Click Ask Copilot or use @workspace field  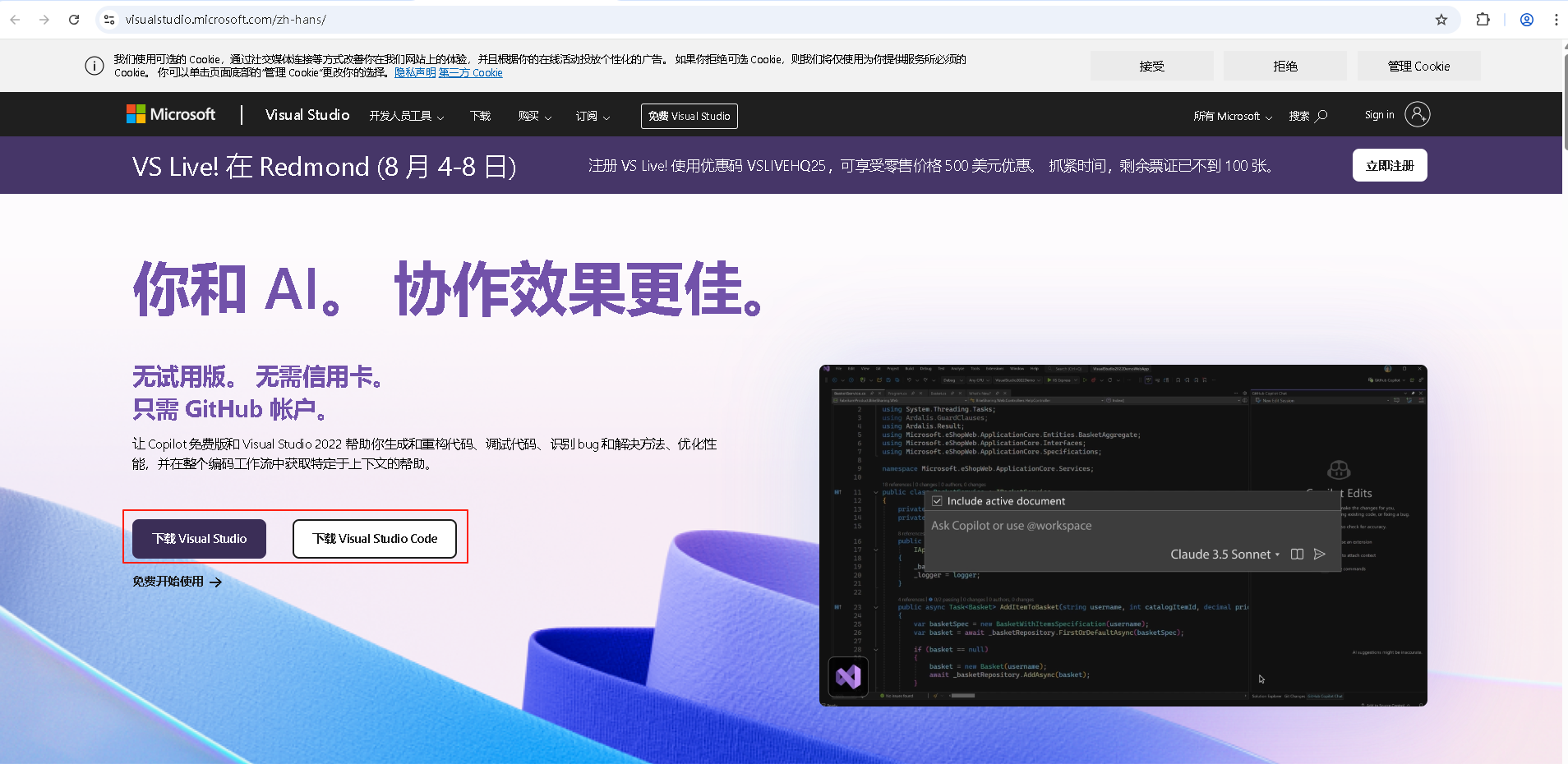pyautogui.click(x=1132, y=526)
